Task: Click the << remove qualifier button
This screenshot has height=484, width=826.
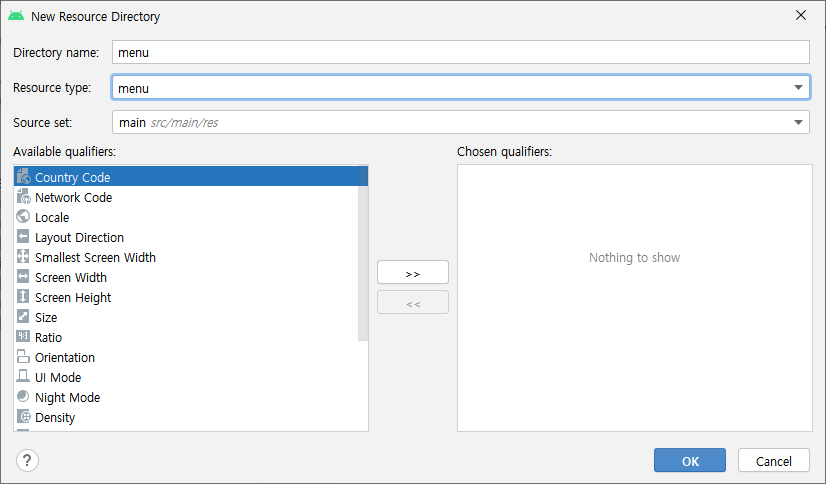Action: [412, 302]
